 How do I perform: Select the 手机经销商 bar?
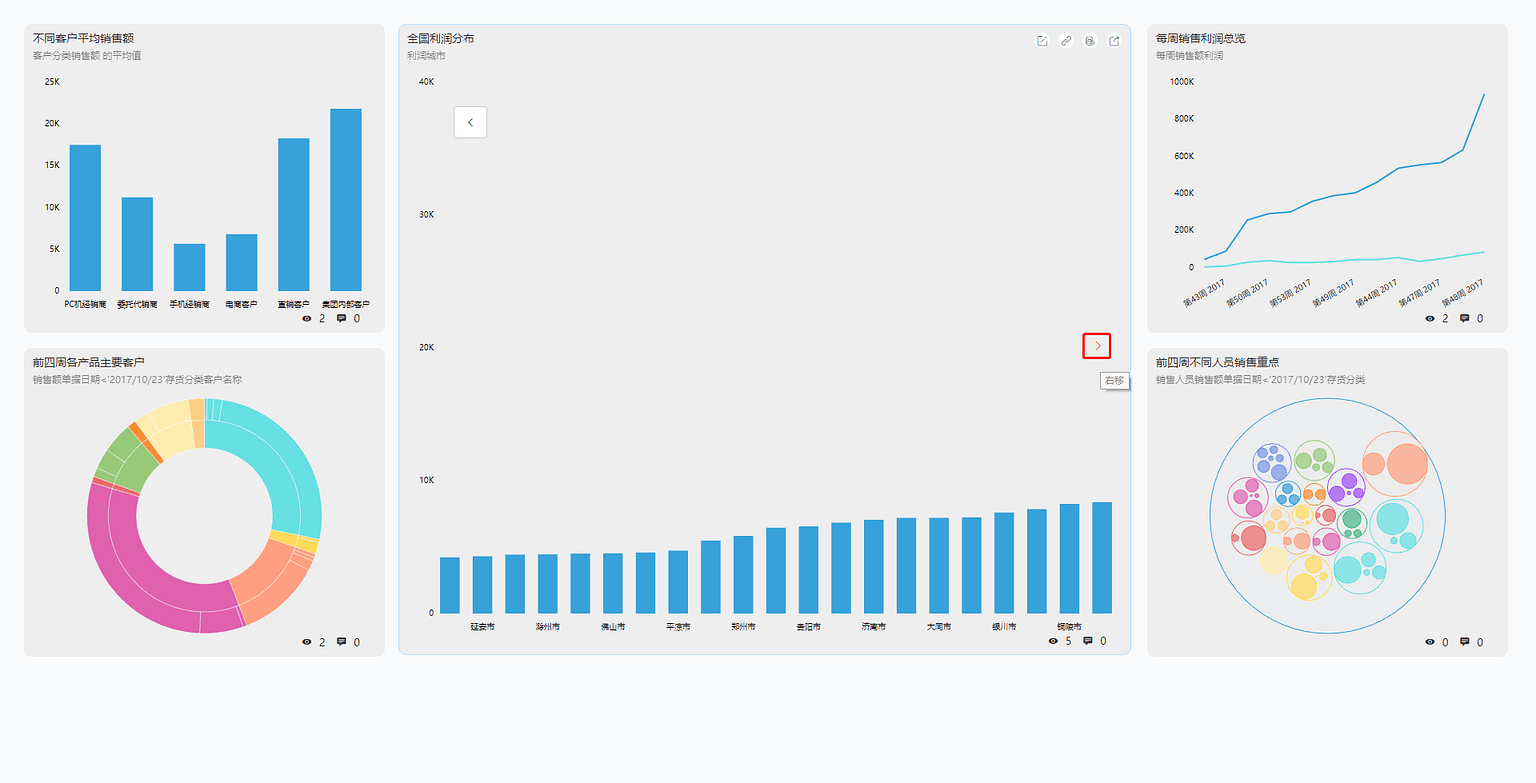click(189, 267)
